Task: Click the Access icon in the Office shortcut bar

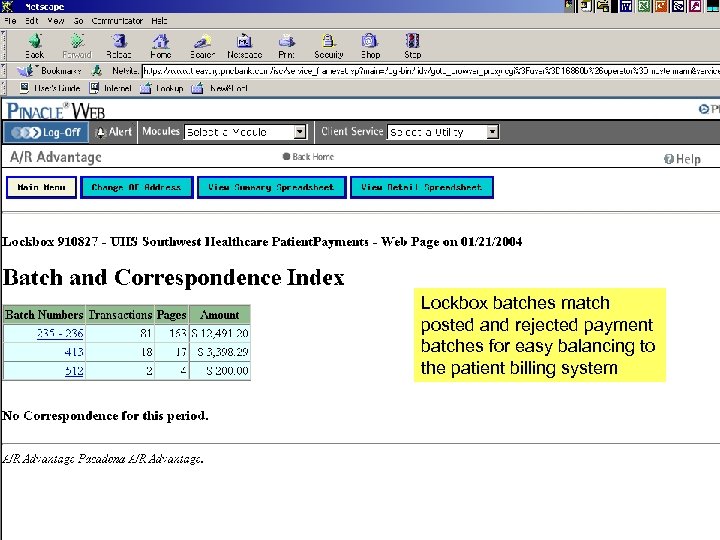Action: click(695, 6)
